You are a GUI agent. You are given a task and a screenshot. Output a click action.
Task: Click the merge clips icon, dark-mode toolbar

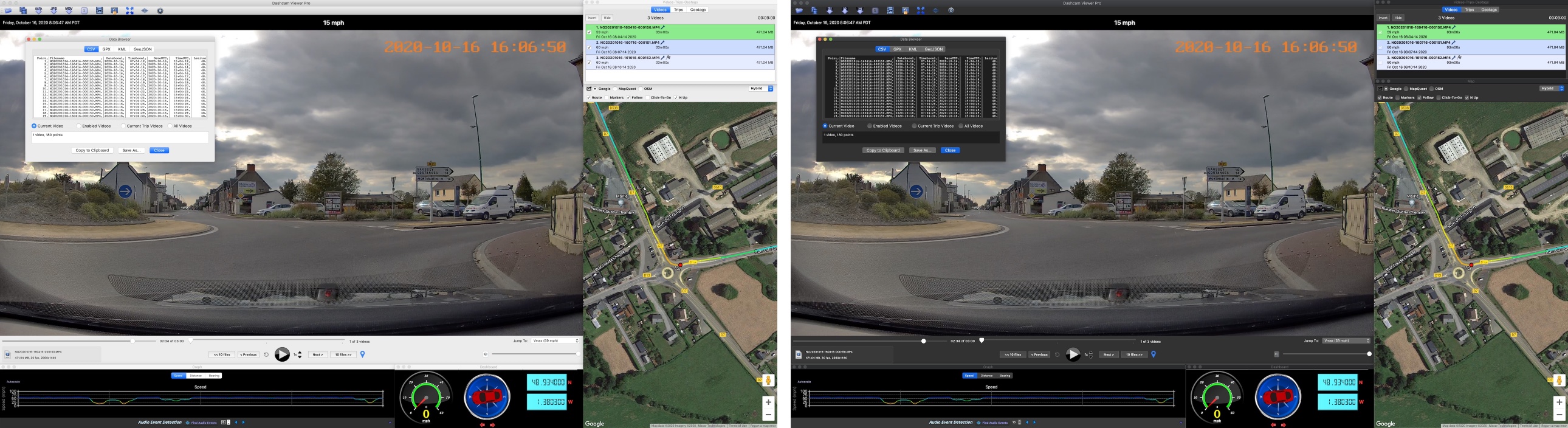pyautogui.click(x=890, y=11)
